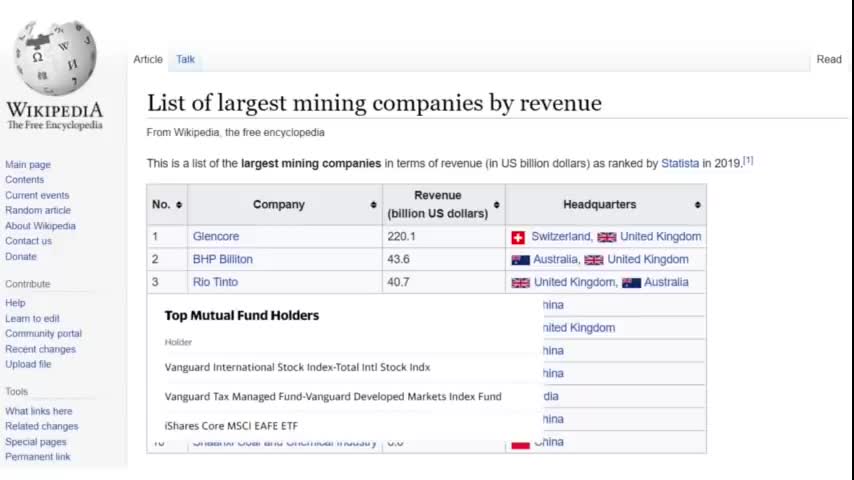Viewport: 854px width, 480px height.
Task: Open a Random article
Action: (38, 210)
